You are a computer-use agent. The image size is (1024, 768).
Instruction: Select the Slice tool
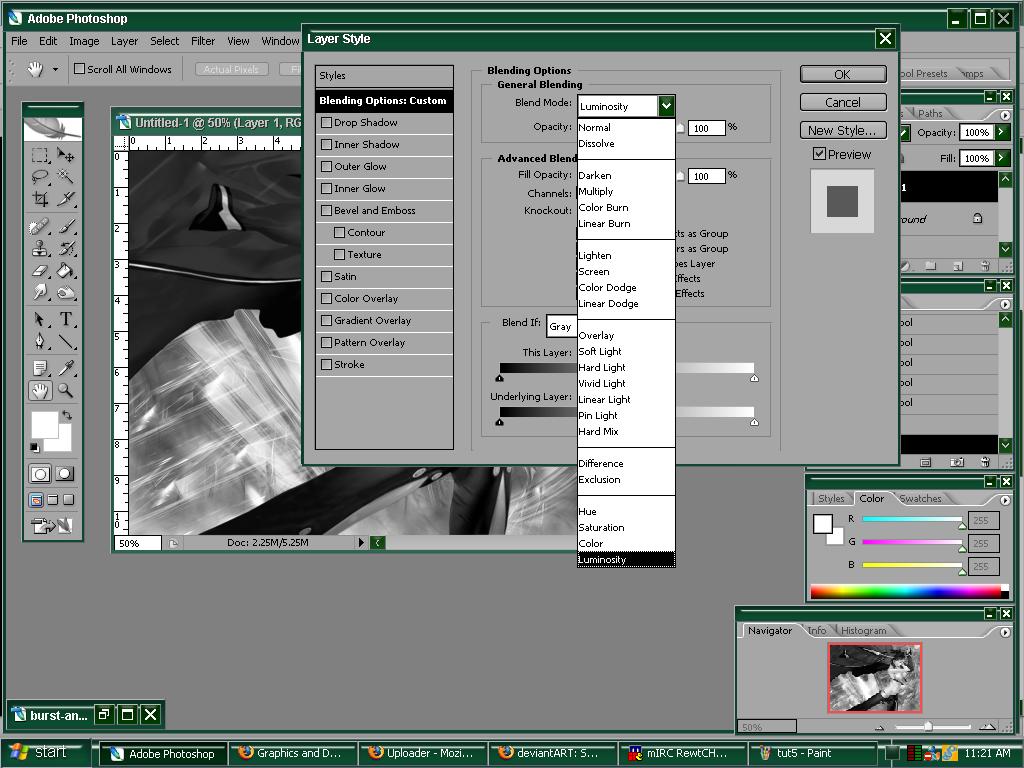pos(65,199)
